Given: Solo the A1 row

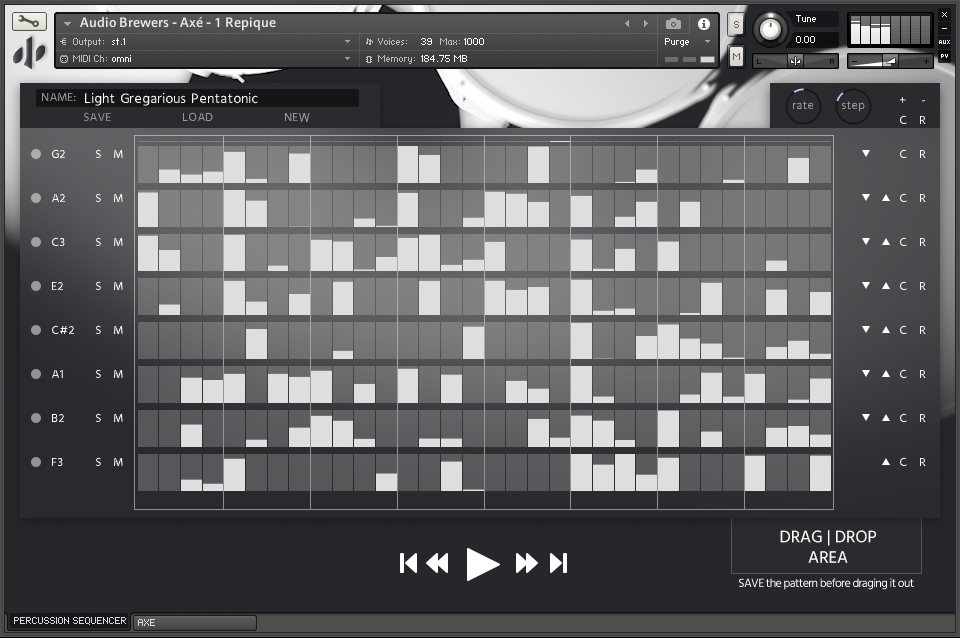Looking at the screenshot, I should tap(98, 374).
